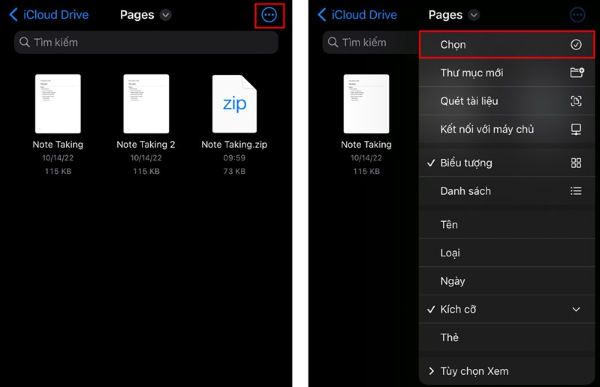This screenshot has width=600, height=387.
Task: Click the Note Taking 2 file name
Action: tap(146, 145)
